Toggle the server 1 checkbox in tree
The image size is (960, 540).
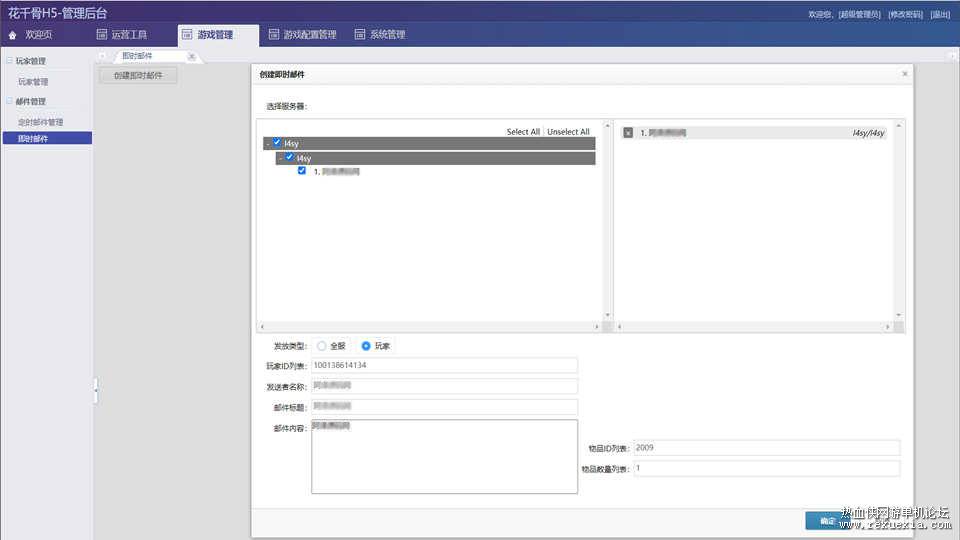click(x=302, y=171)
